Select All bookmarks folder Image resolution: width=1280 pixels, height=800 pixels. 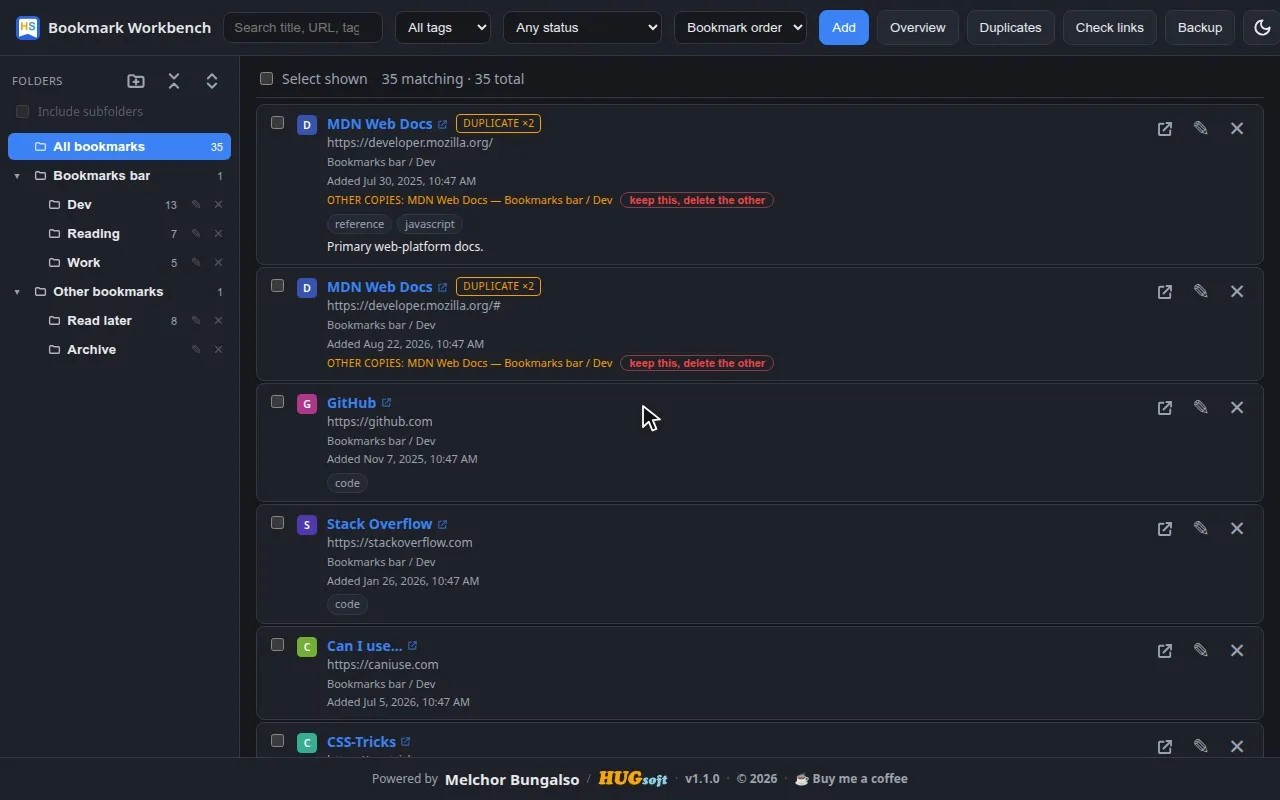[119, 147]
